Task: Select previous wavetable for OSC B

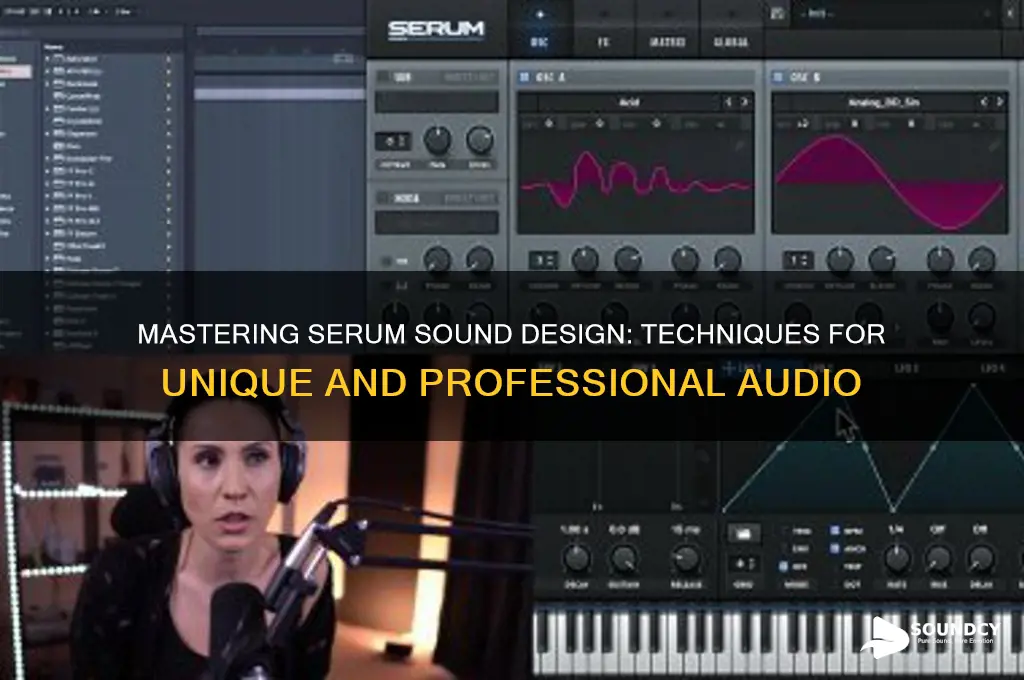Action: 984,102
